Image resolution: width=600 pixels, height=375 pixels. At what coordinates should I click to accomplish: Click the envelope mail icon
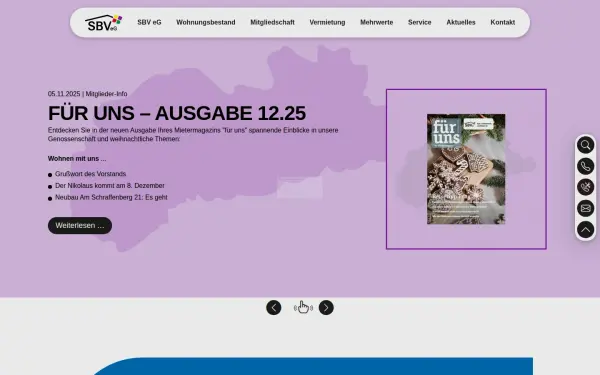(585, 208)
